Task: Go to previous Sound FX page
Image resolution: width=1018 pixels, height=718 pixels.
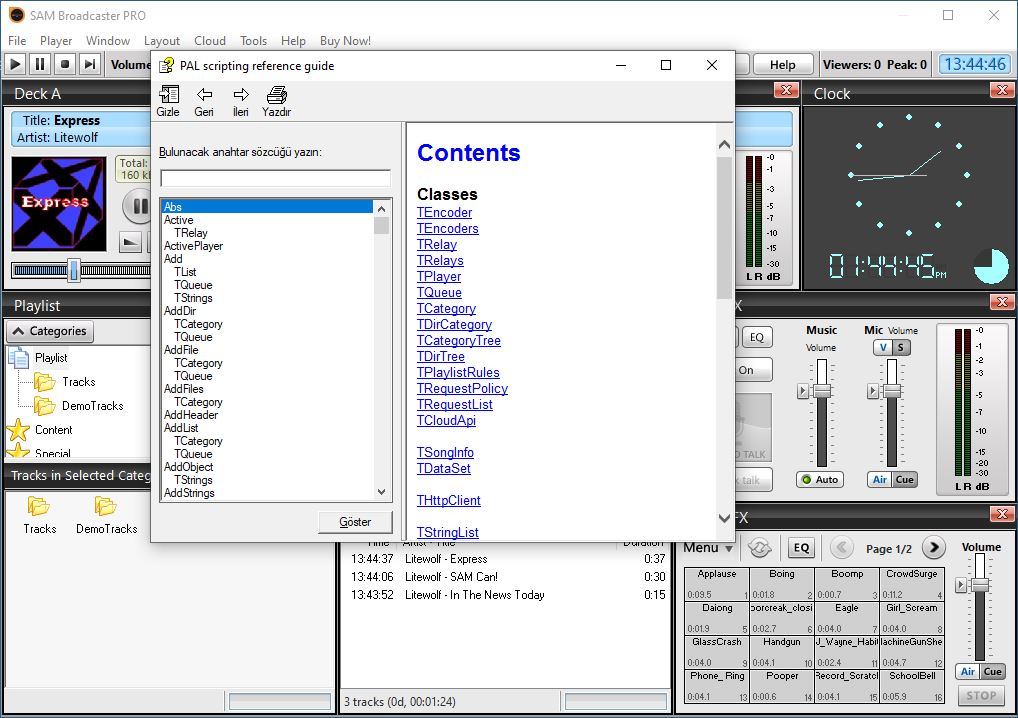Action: [x=841, y=548]
